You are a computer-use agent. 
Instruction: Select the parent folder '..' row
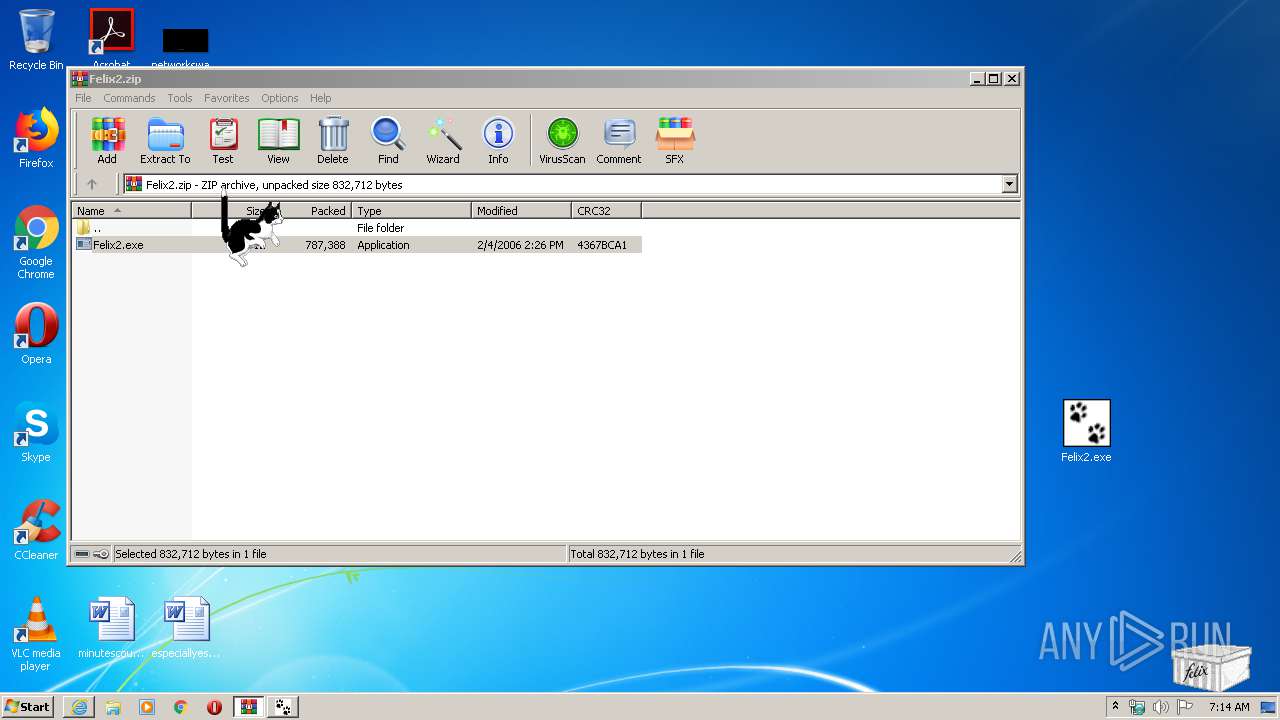tap(357, 228)
